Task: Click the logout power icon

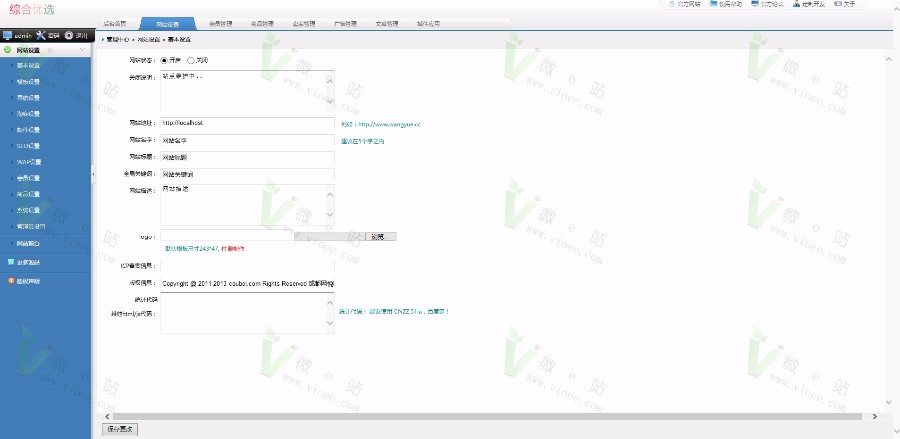Action: (69, 36)
